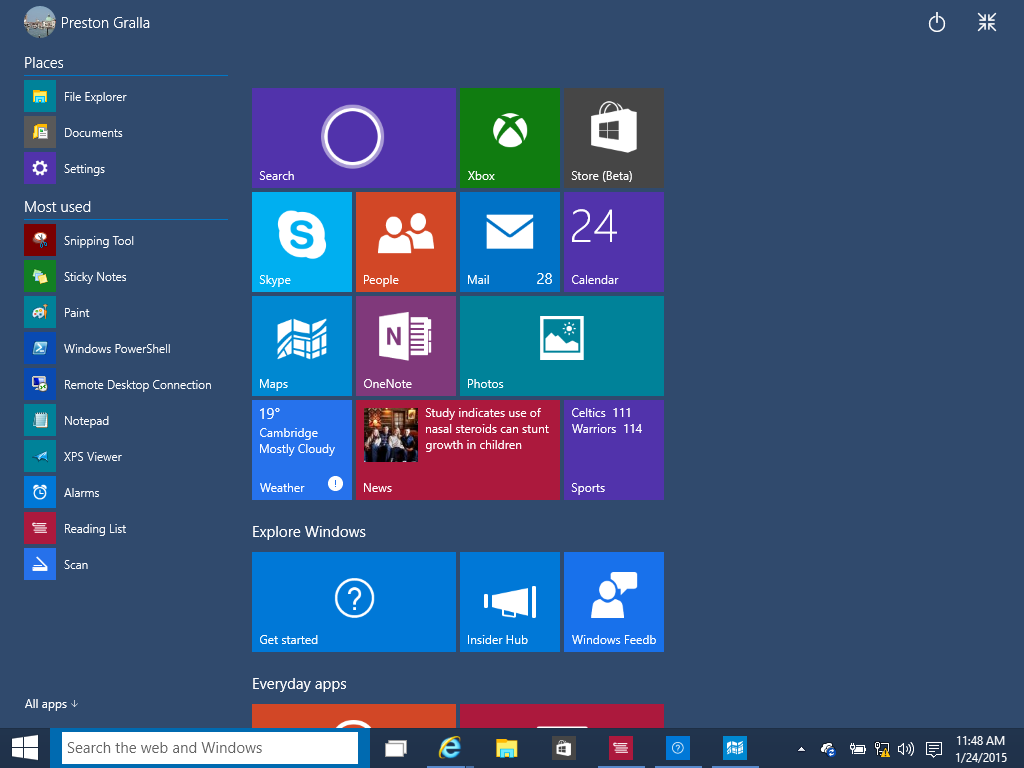Open Get started icon on the taskbar

click(x=678, y=748)
